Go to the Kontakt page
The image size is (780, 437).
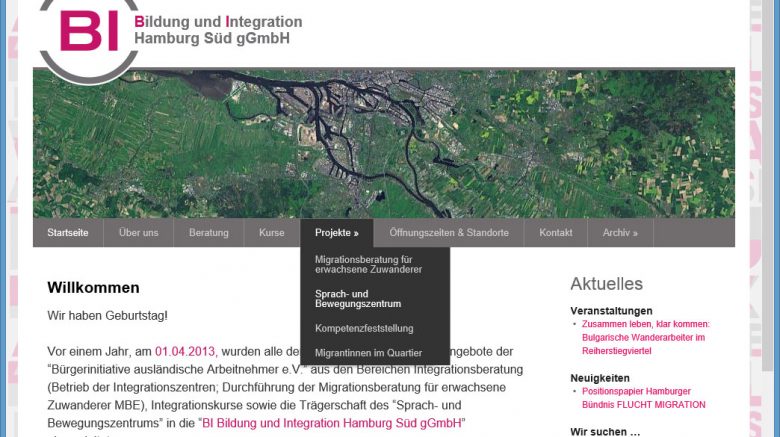(x=556, y=232)
